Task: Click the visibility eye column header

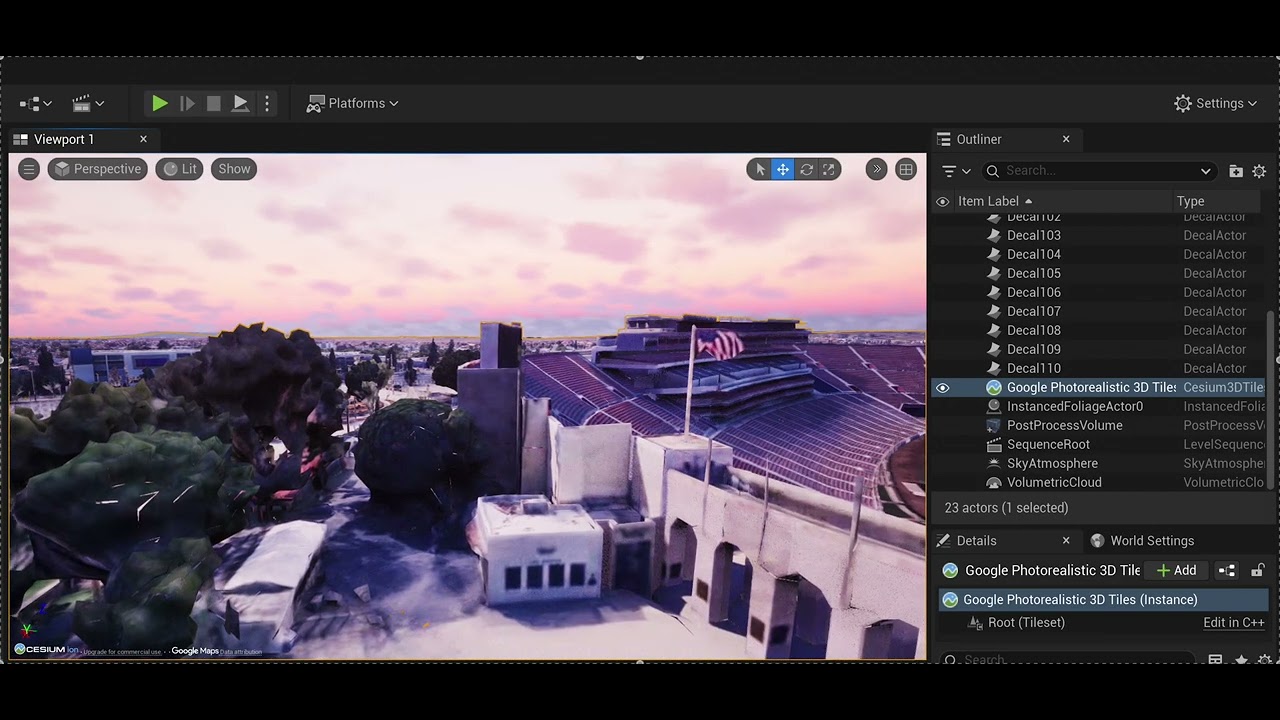Action: tap(942, 201)
